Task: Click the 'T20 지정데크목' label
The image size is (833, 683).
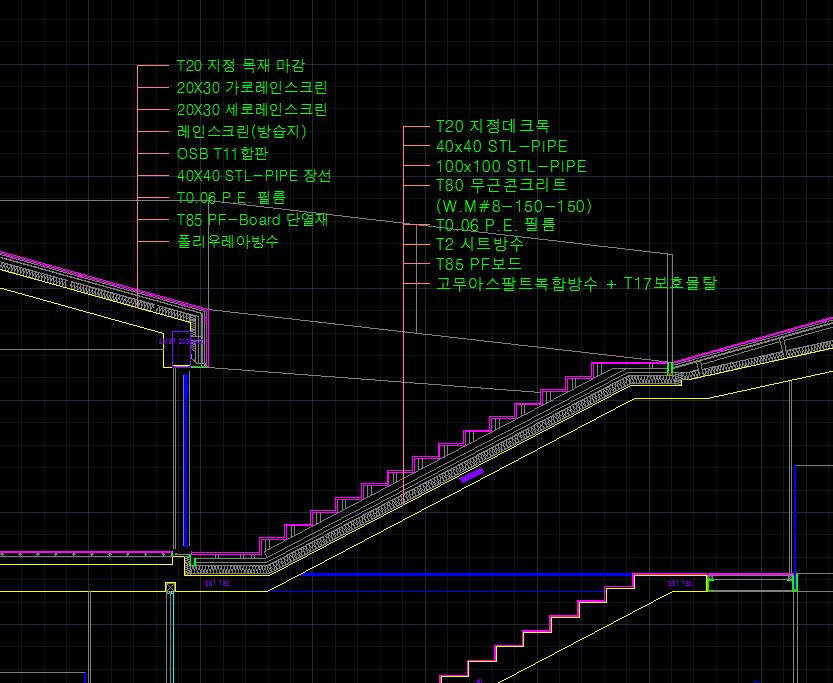Action: coord(492,127)
